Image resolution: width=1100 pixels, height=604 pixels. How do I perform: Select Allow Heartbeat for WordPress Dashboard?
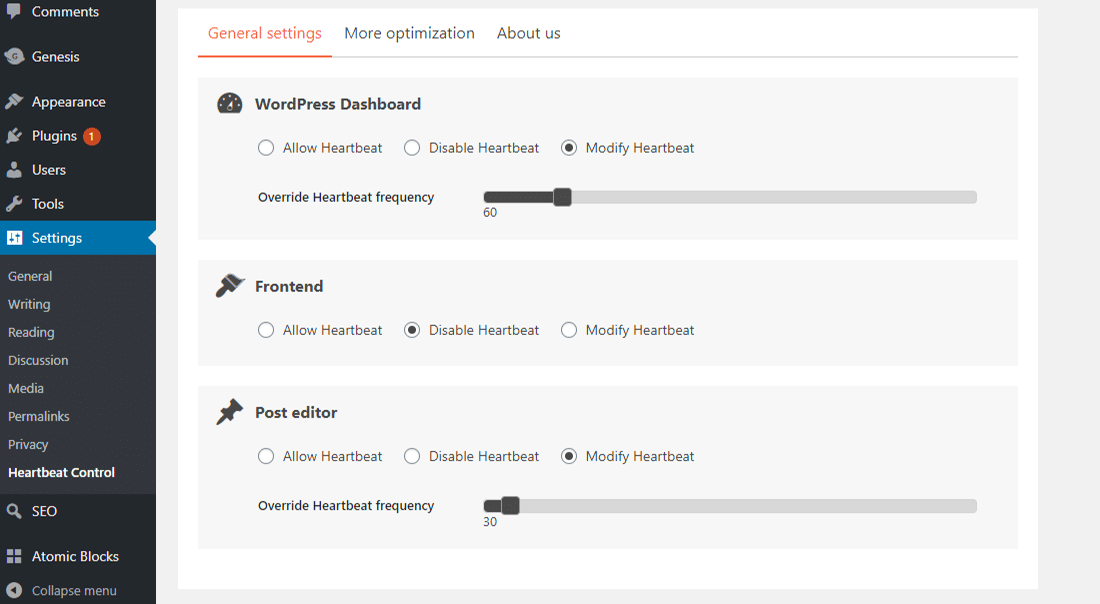click(266, 148)
